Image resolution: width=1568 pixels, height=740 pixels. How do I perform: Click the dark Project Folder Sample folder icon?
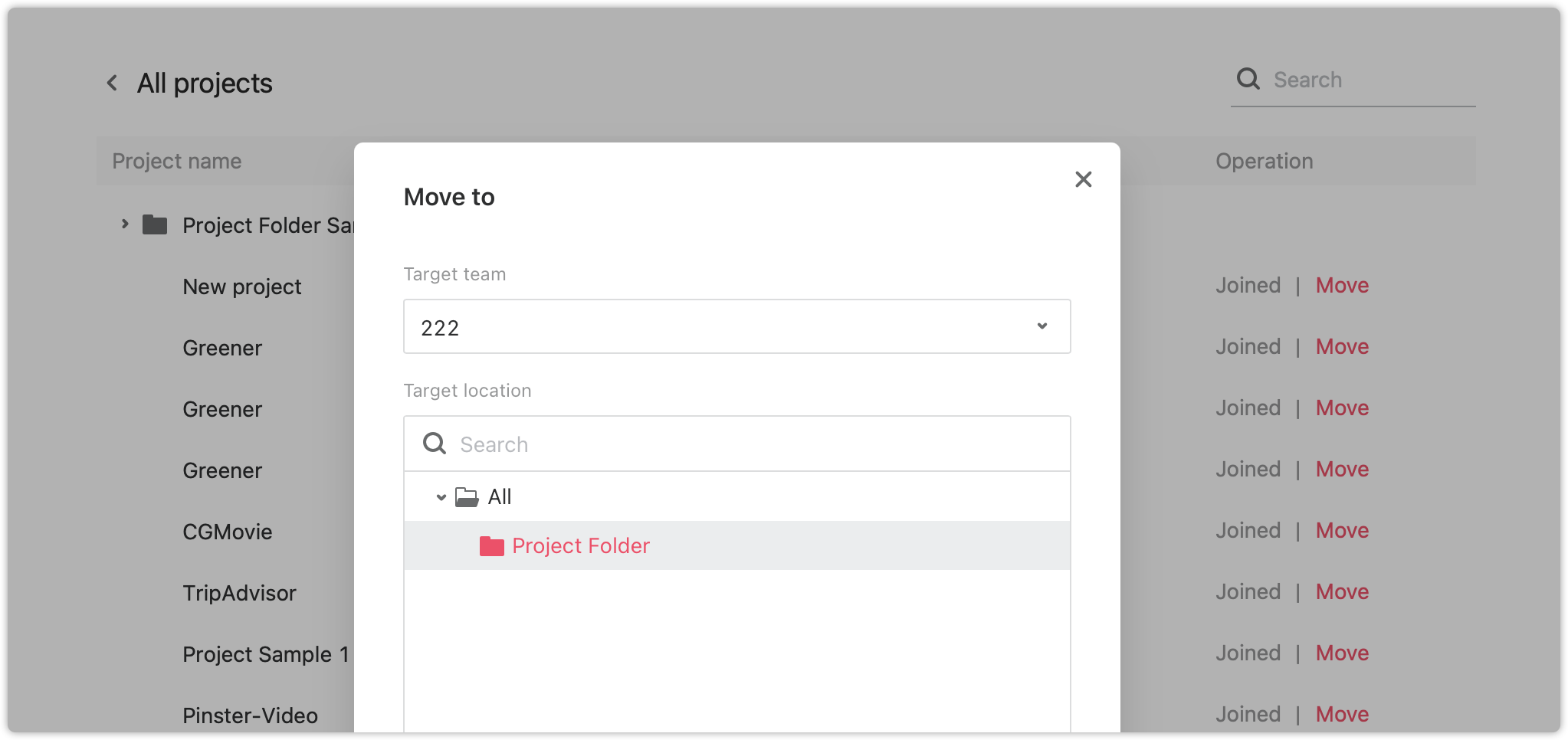[155, 224]
